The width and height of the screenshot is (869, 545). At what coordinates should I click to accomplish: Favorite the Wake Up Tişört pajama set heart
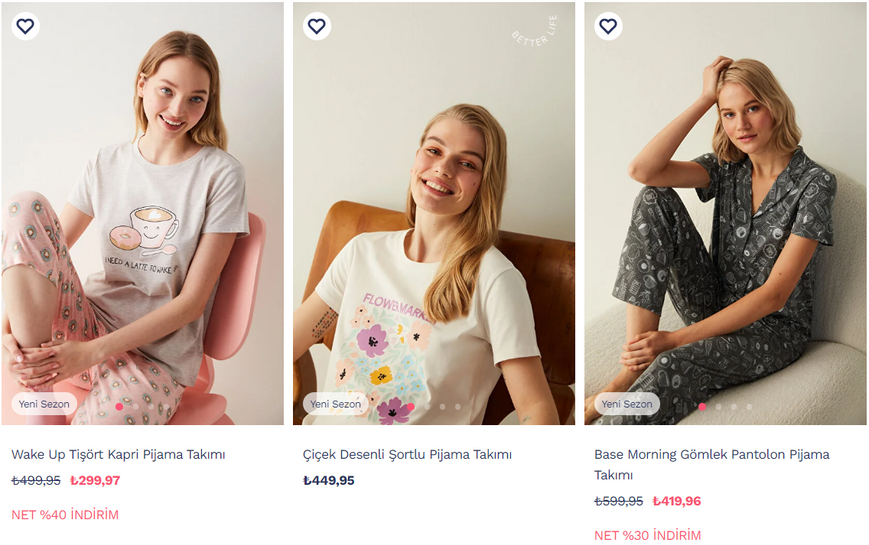tap(25, 26)
